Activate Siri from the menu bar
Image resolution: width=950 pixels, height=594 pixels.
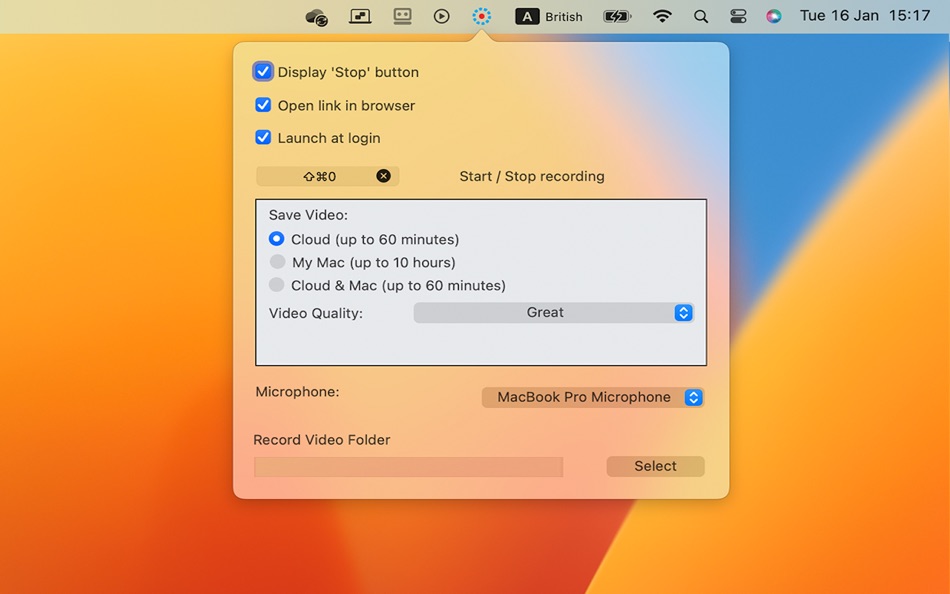(773, 16)
